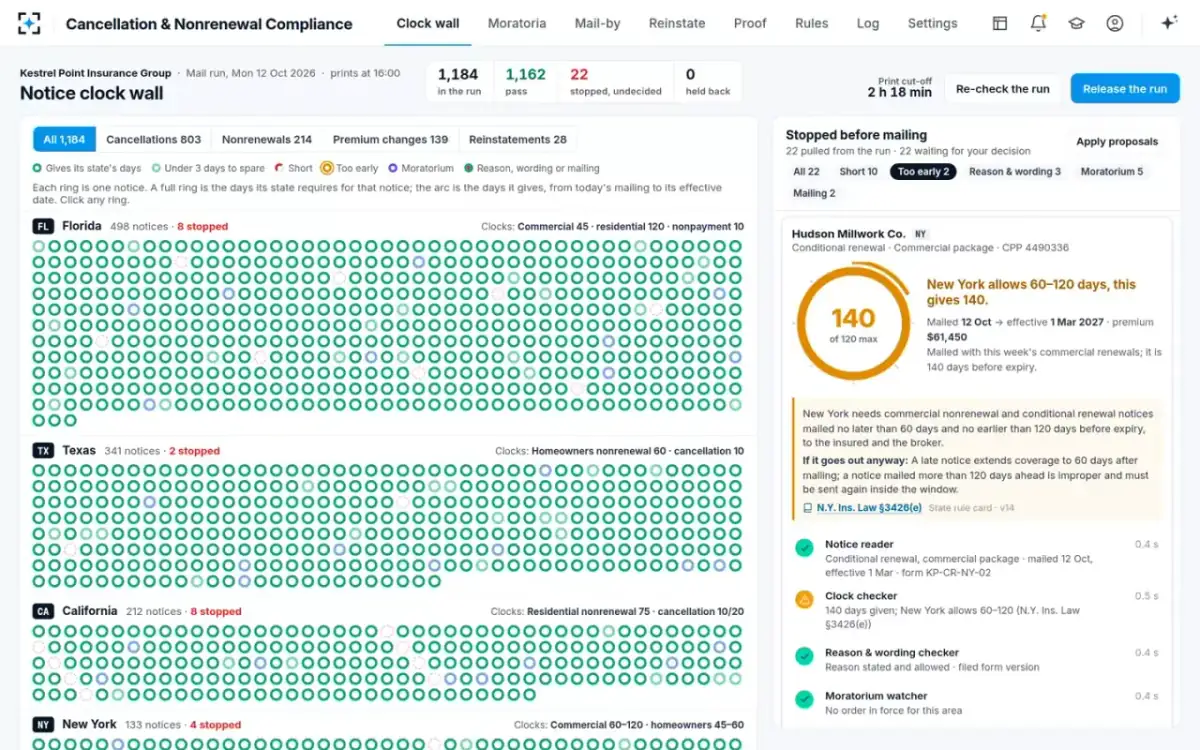Click the Too early legend ring icon
Viewport: 1200px width, 750px height.
point(326,168)
